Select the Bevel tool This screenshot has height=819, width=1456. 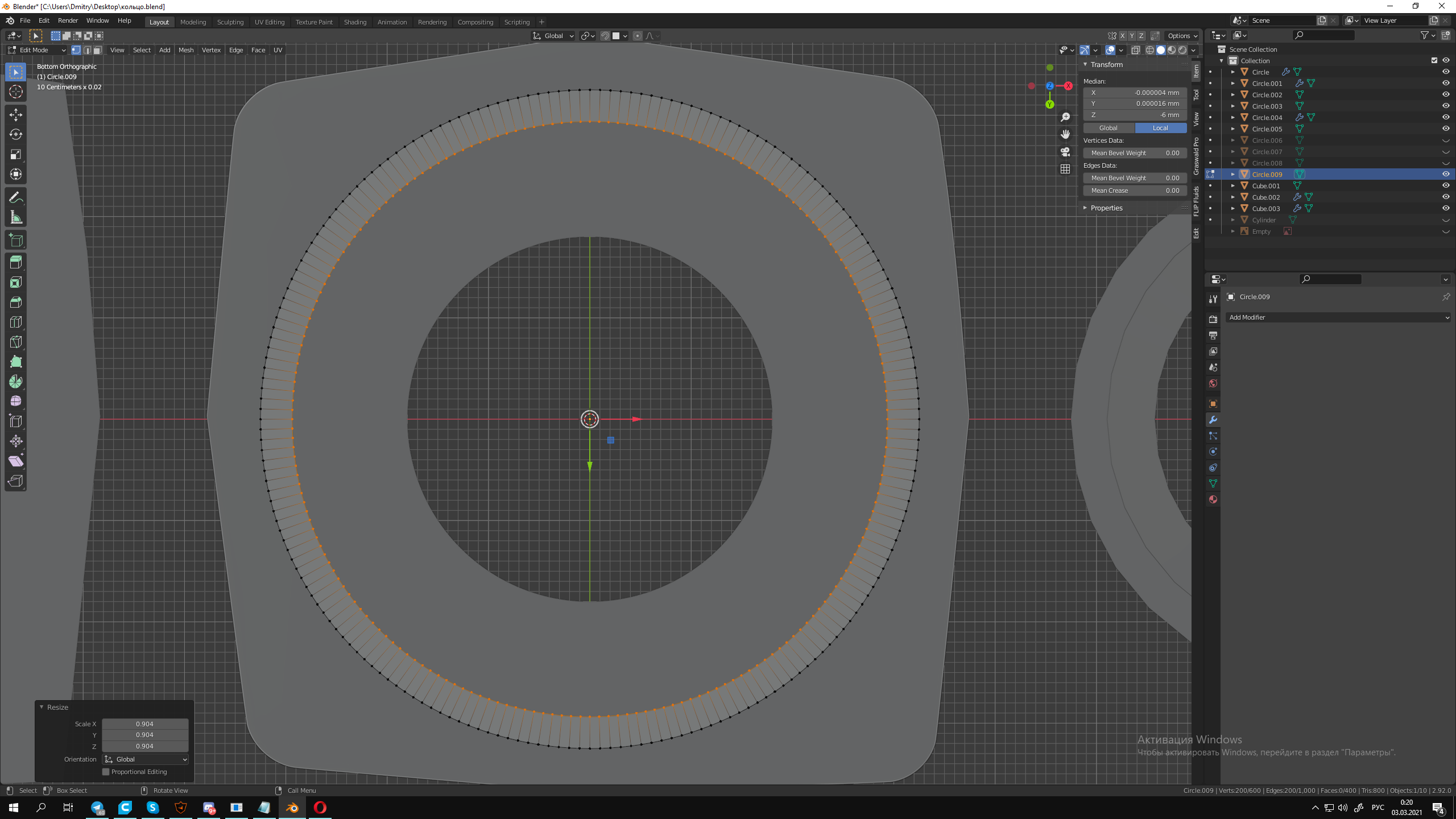coord(16,303)
